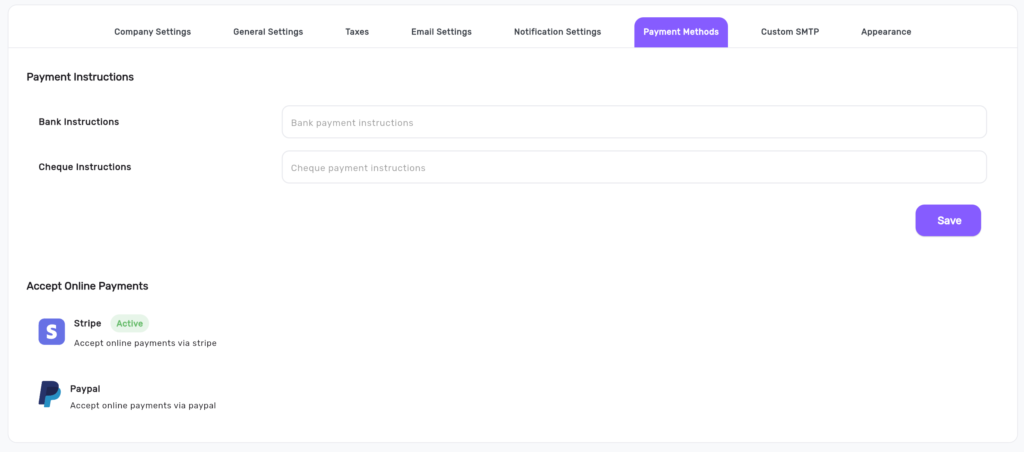The image size is (1024, 452).
Task: Switch to the Appearance tab
Action: pos(886,32)
